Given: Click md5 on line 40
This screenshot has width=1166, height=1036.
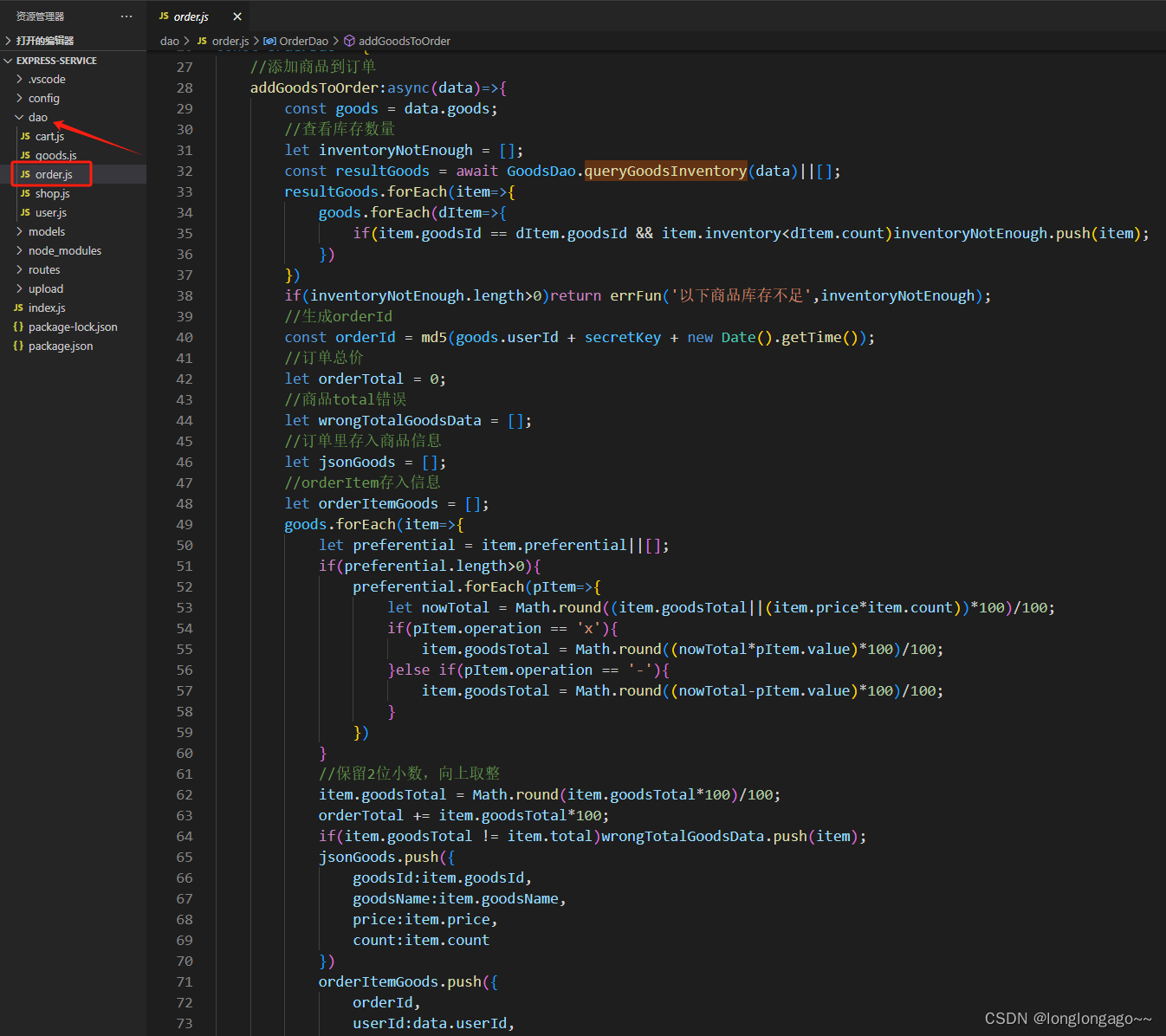Looking at the screenshot, I should (434, 337).
